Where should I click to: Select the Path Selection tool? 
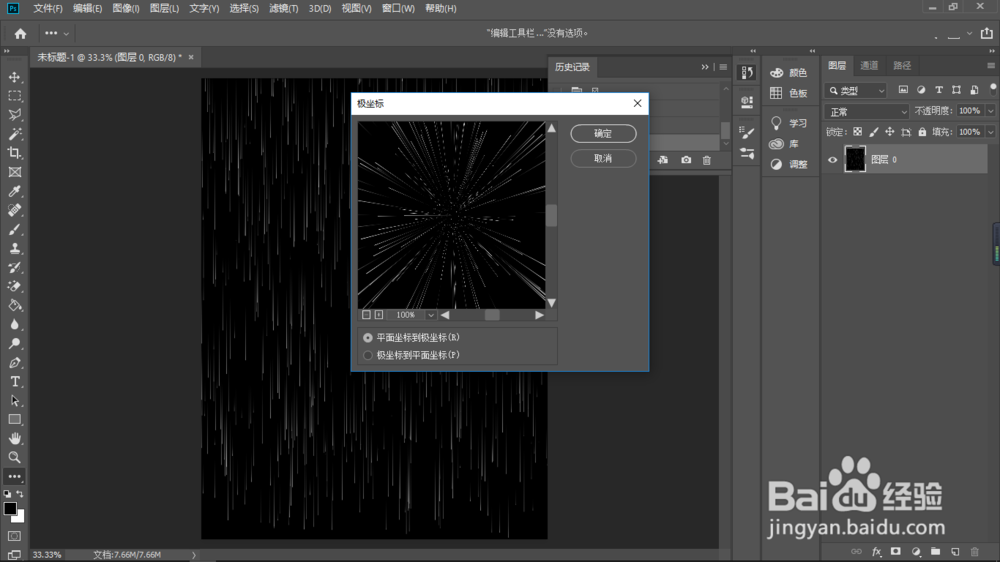[15, 401]
